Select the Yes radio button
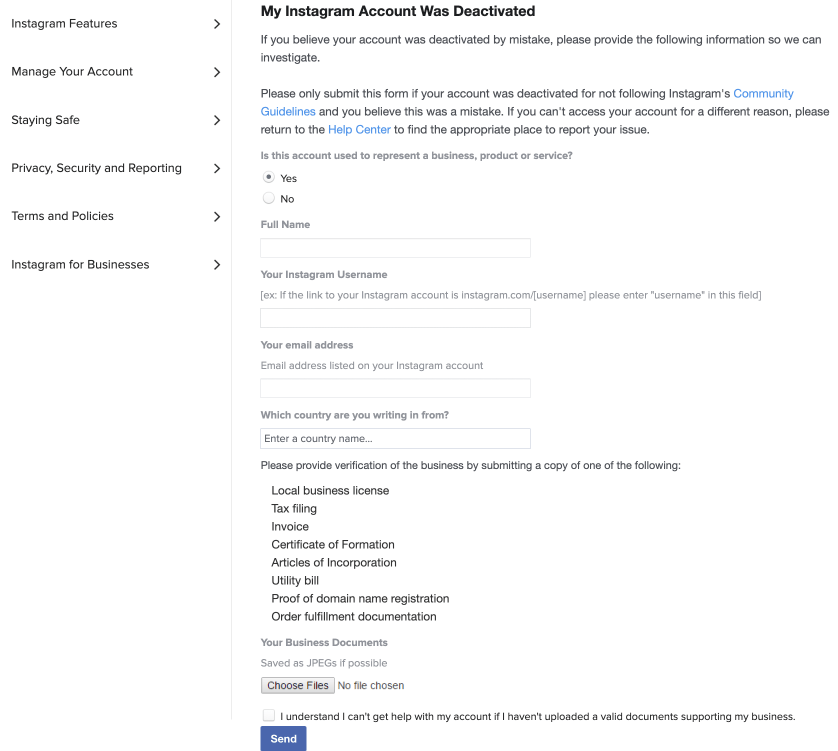Image resolution: width=838 pixels, height=751 pixels. [x=269, y=177]
